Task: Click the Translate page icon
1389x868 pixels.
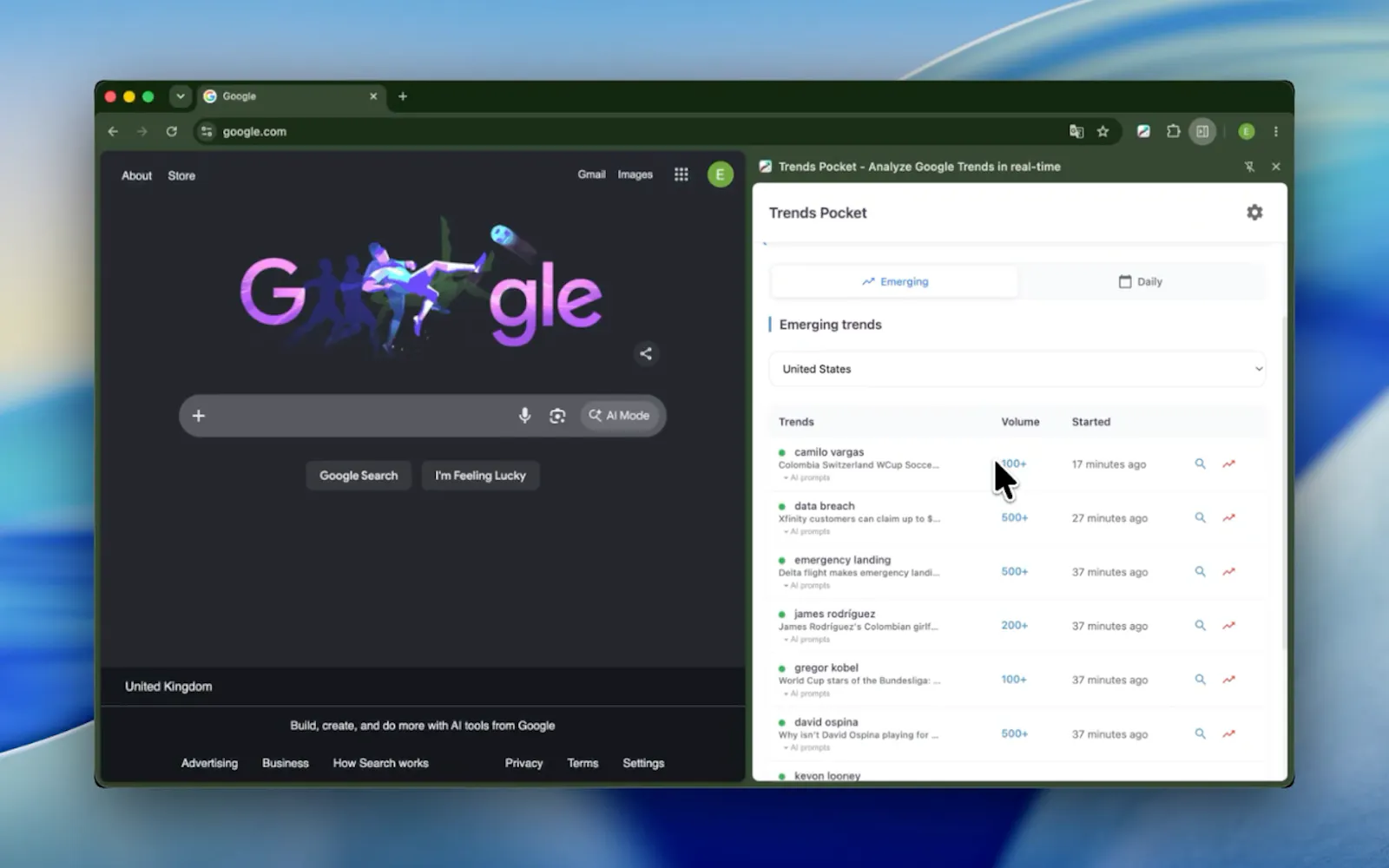Action: (1076, 132)
